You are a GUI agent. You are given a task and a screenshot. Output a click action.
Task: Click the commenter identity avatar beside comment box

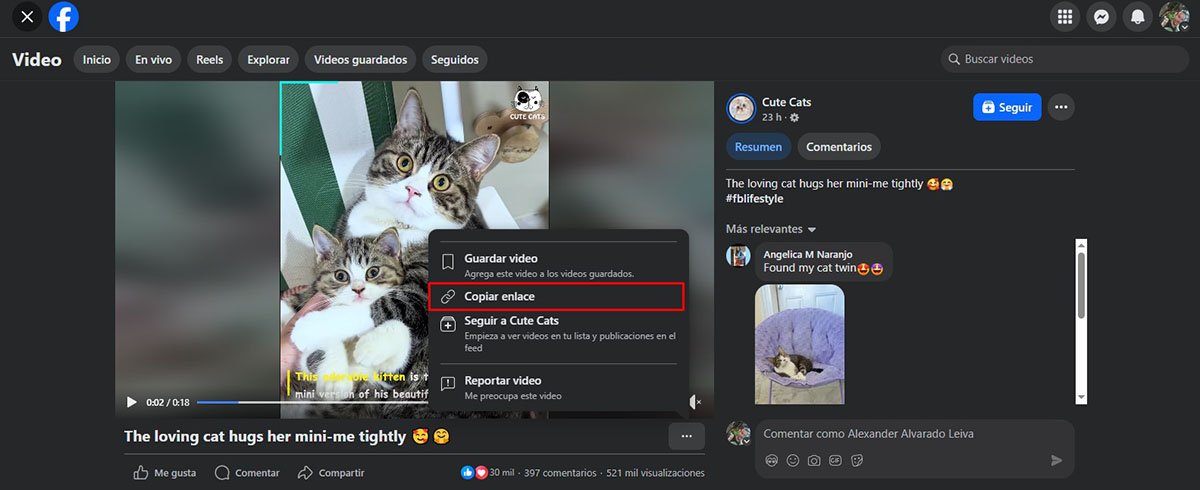tap(739, 433)
